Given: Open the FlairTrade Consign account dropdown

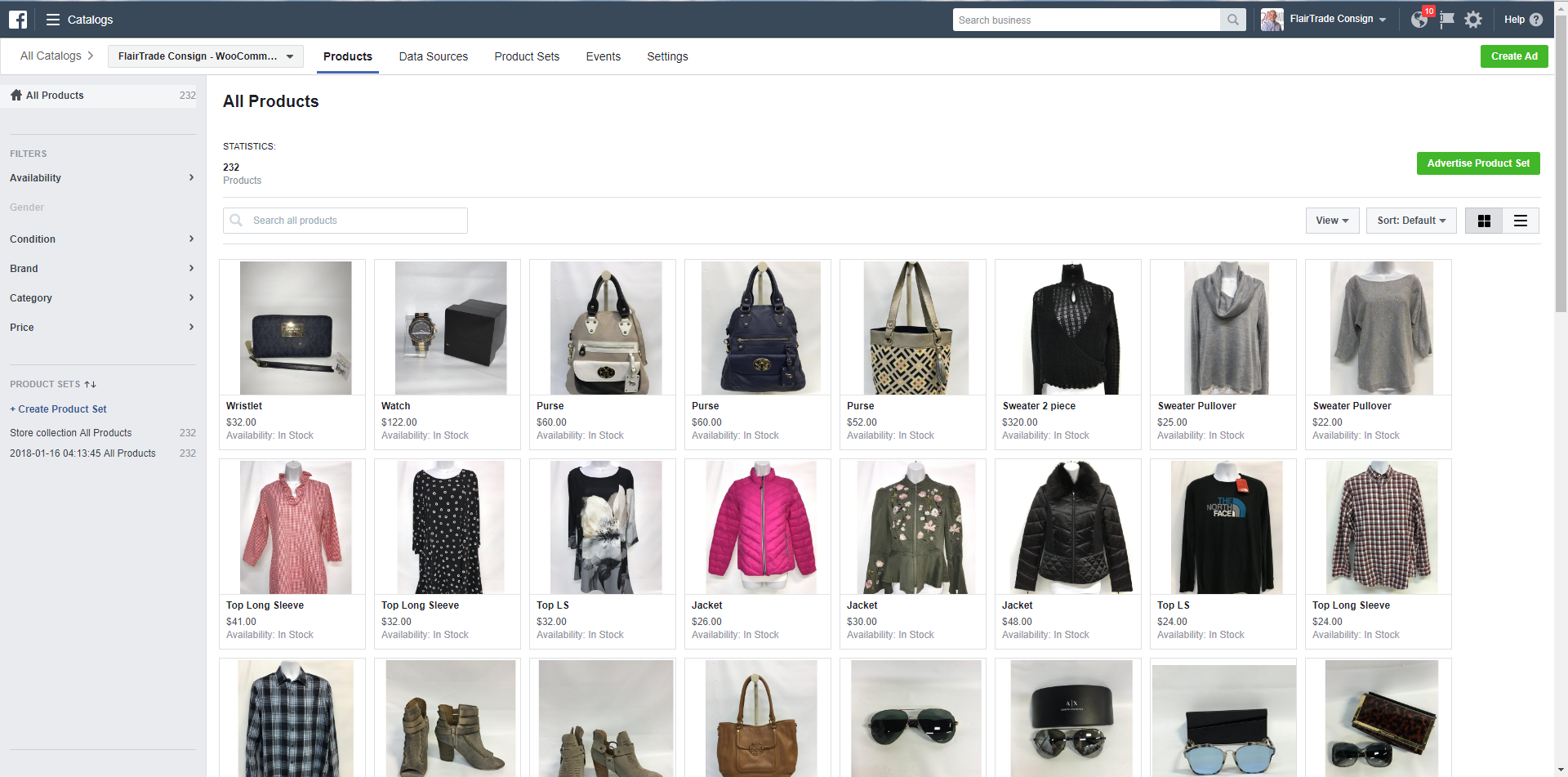Looking at the screenshot, I should pos(1339,19).
